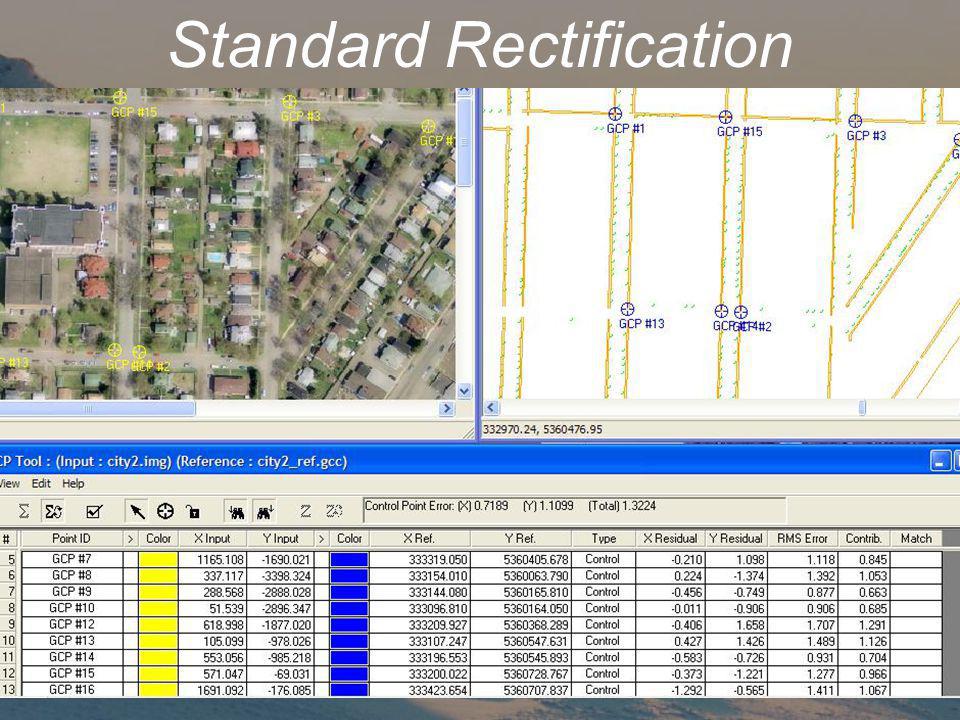Screen dimensions: 960x720
Task: Select the GCP #14 point ID cell
Action: point(72,657)
